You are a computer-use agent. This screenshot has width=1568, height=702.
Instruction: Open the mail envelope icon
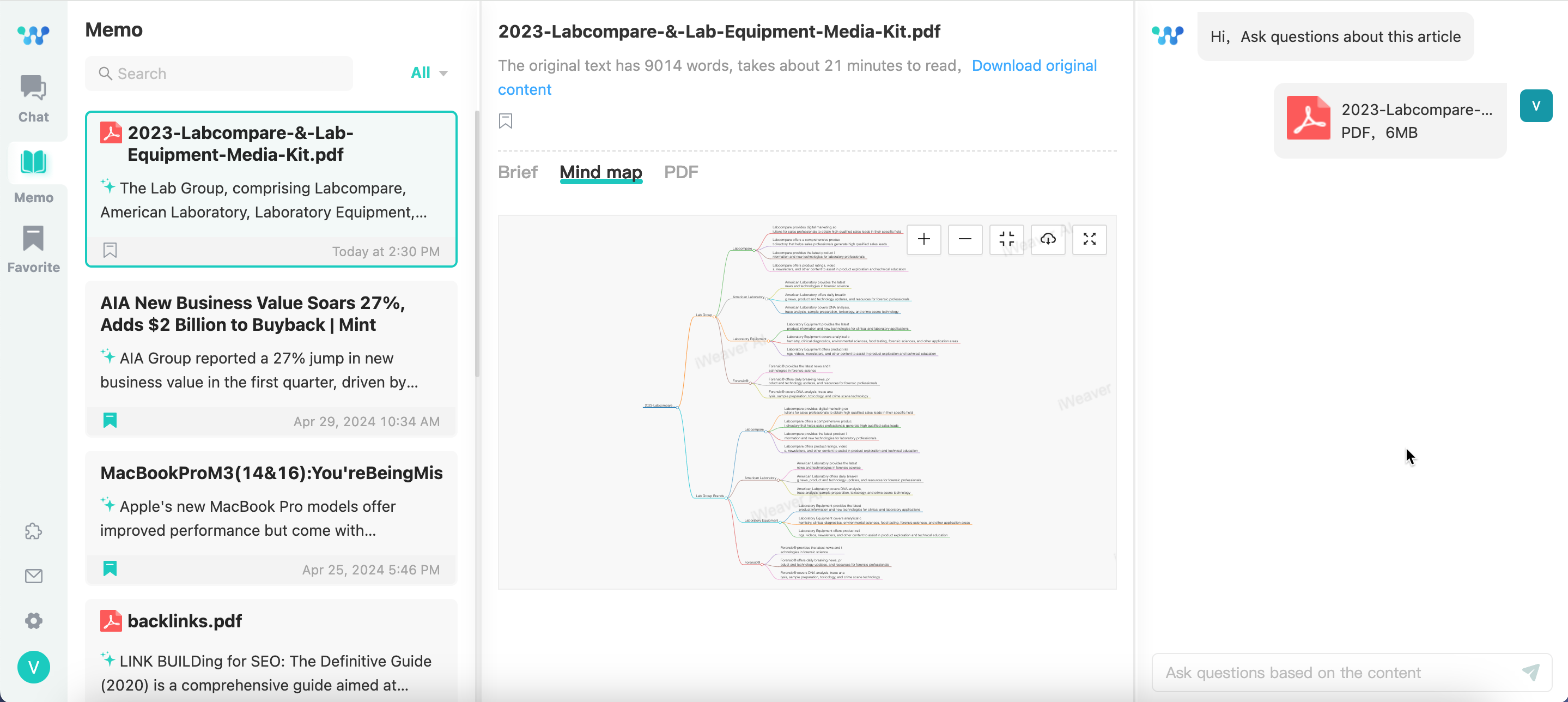tap(33, 576)
